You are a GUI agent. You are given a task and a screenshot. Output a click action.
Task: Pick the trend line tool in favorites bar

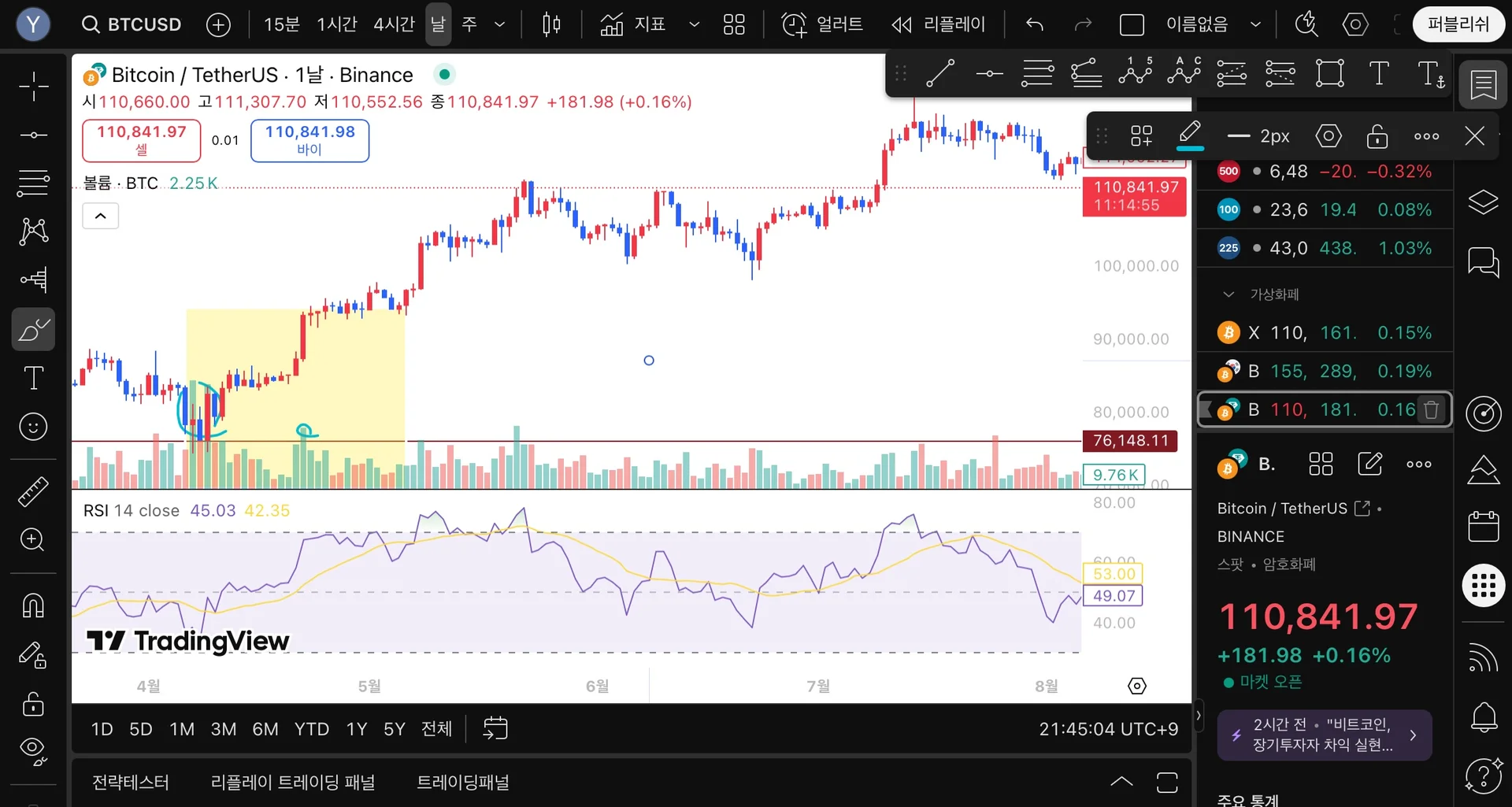pyautogui.click(x=940, y=73)
